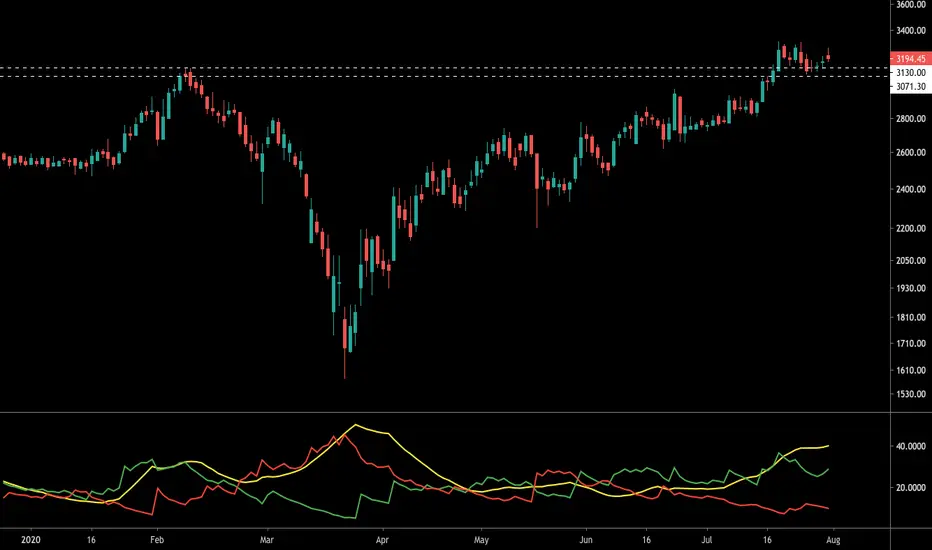Click the 1610.00 price axis label
The height and width of the screenshot is (550, 932).
(911, 370)
